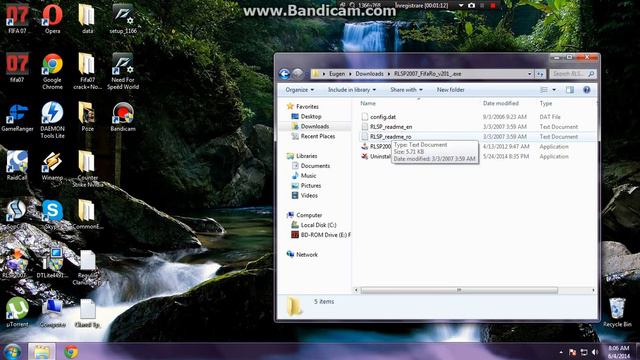Launch the Winamp desktop shortcut

[x=52, y=167]
